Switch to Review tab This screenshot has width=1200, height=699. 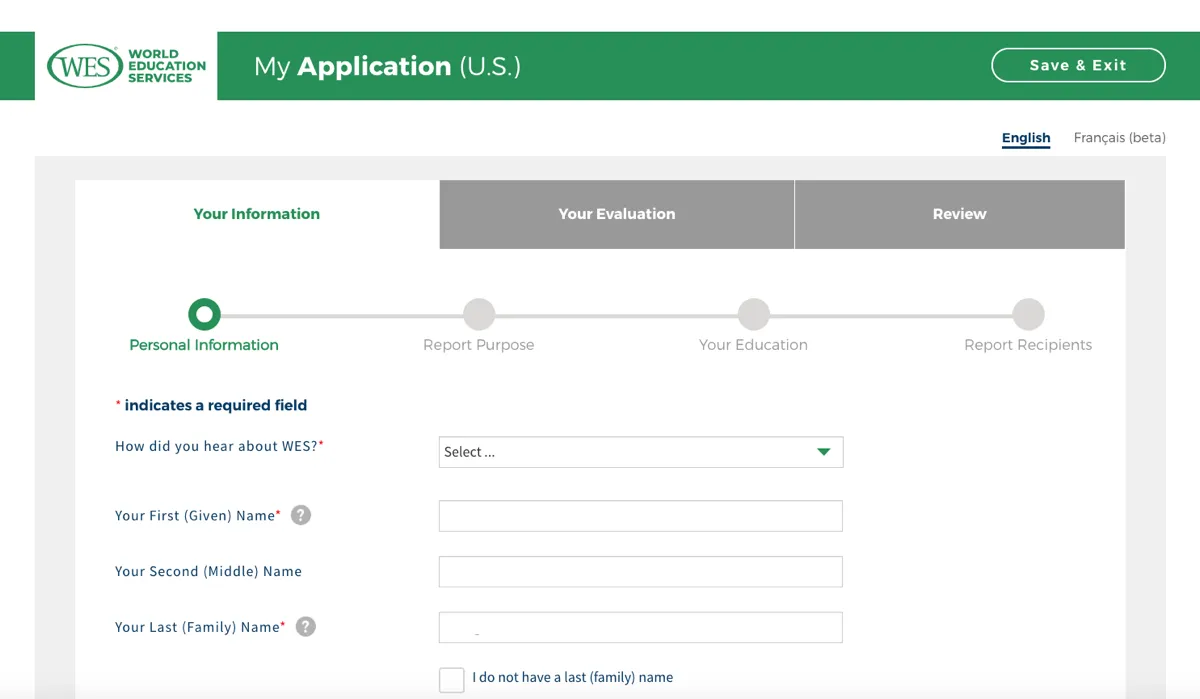coord(960,214)
